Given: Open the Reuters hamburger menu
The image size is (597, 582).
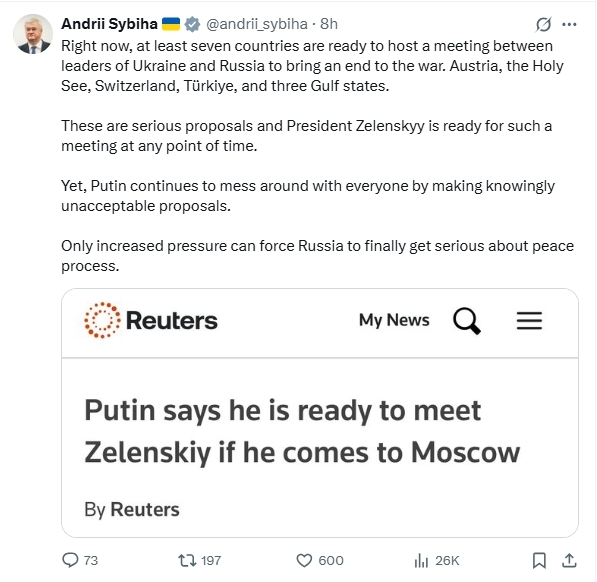Looking at the screenshot, I should (x=529, y=320).
